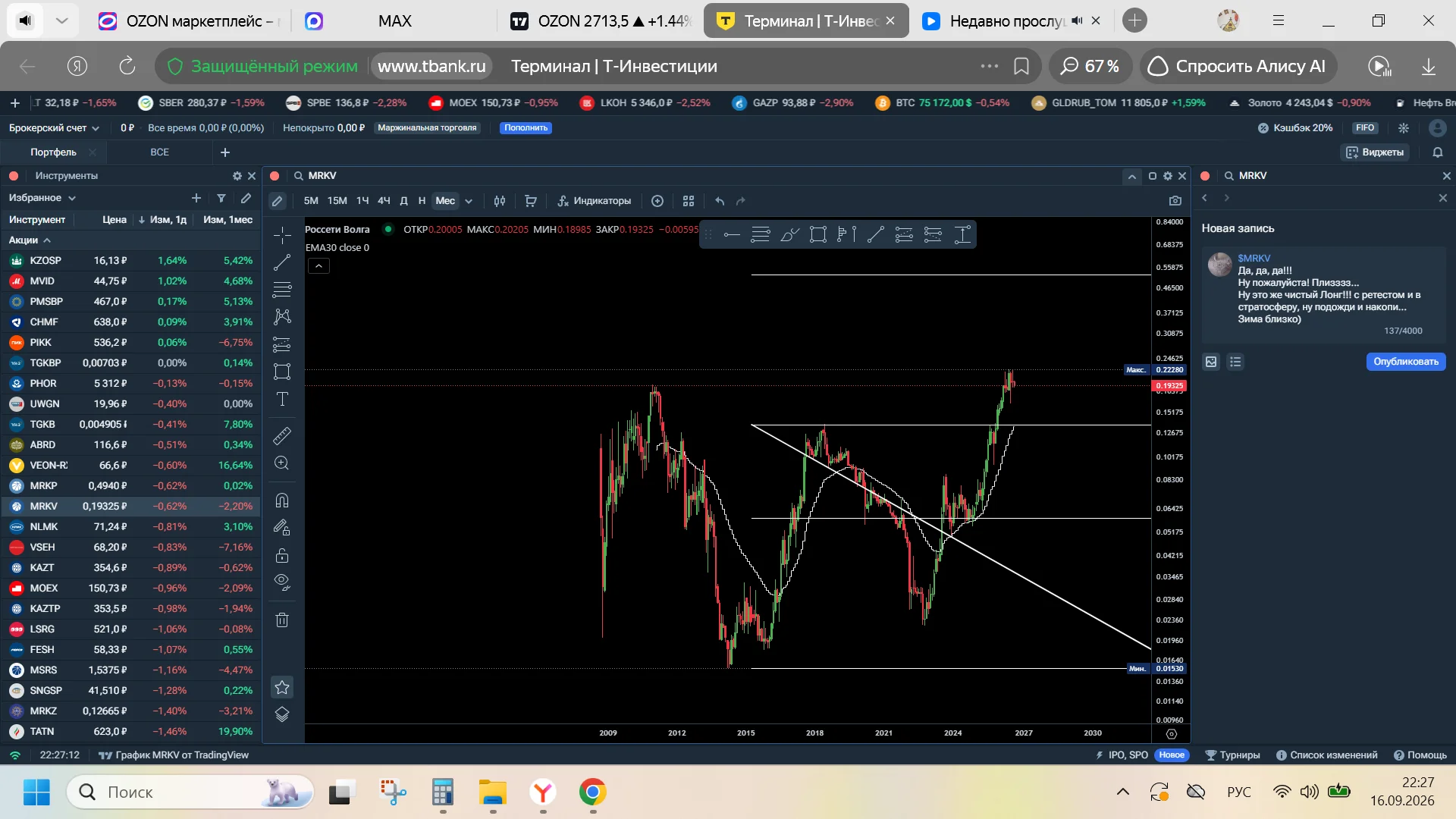The image size is (1456, 819).
Task: Toggle the FIFO setting
Action: click(1365, 128)
